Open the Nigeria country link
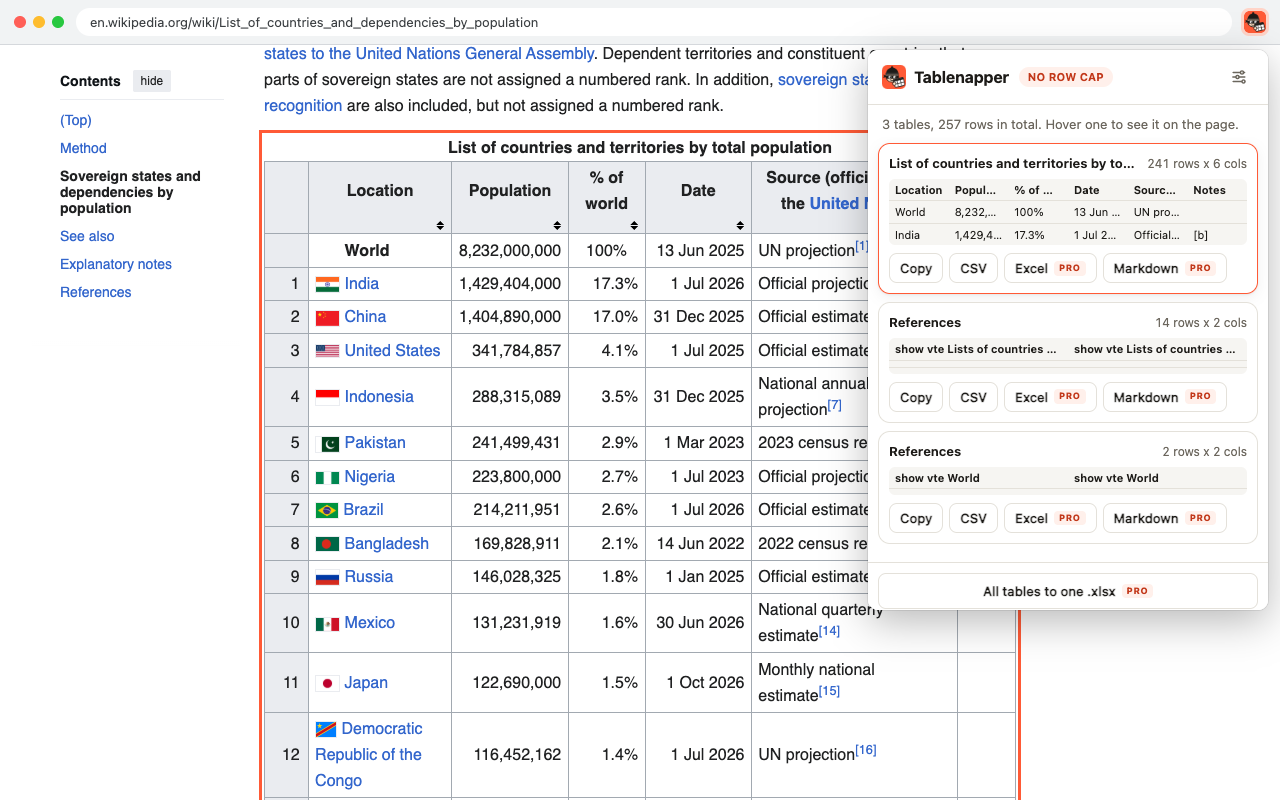Screen dimensions: 1280x800 click(x=370, y=477)
